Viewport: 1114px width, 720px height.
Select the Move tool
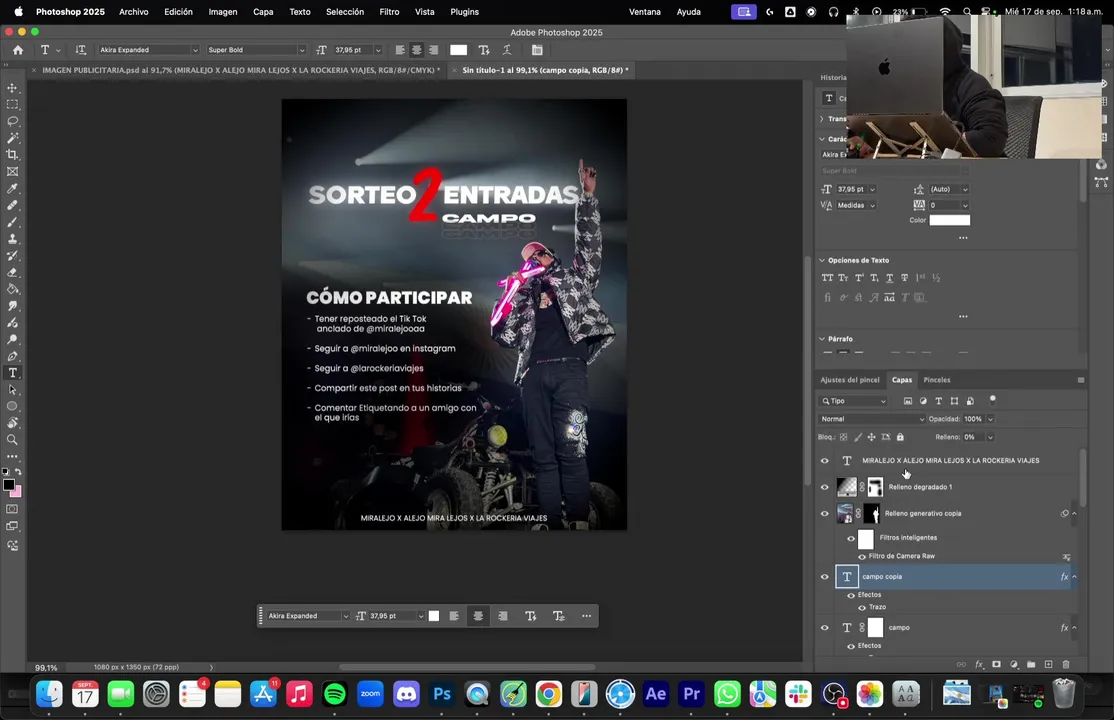pos(12,87)
